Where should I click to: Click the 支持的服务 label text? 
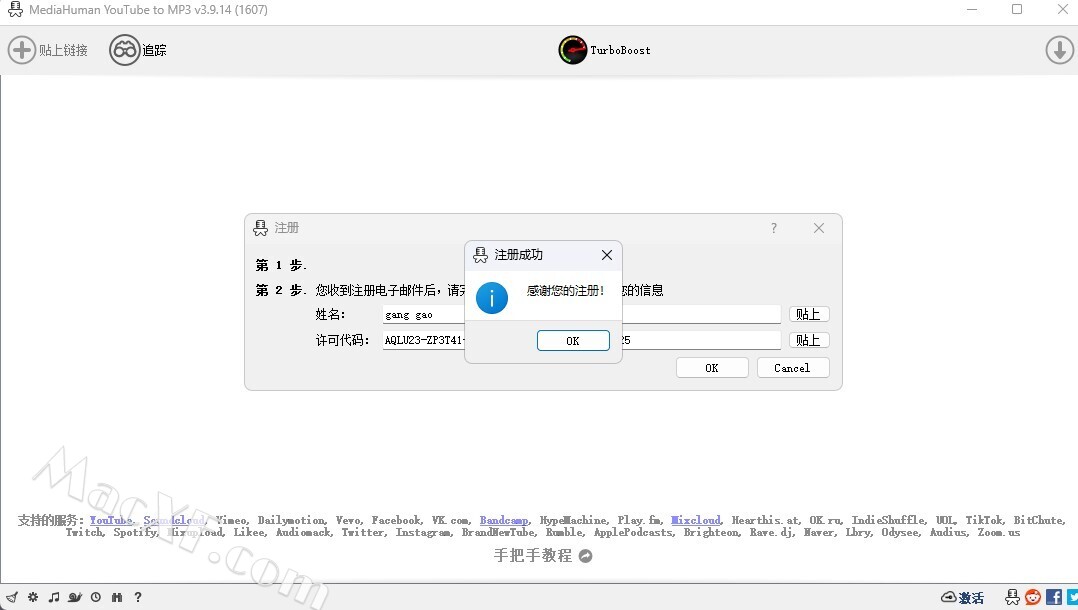(x=51, y=521)
